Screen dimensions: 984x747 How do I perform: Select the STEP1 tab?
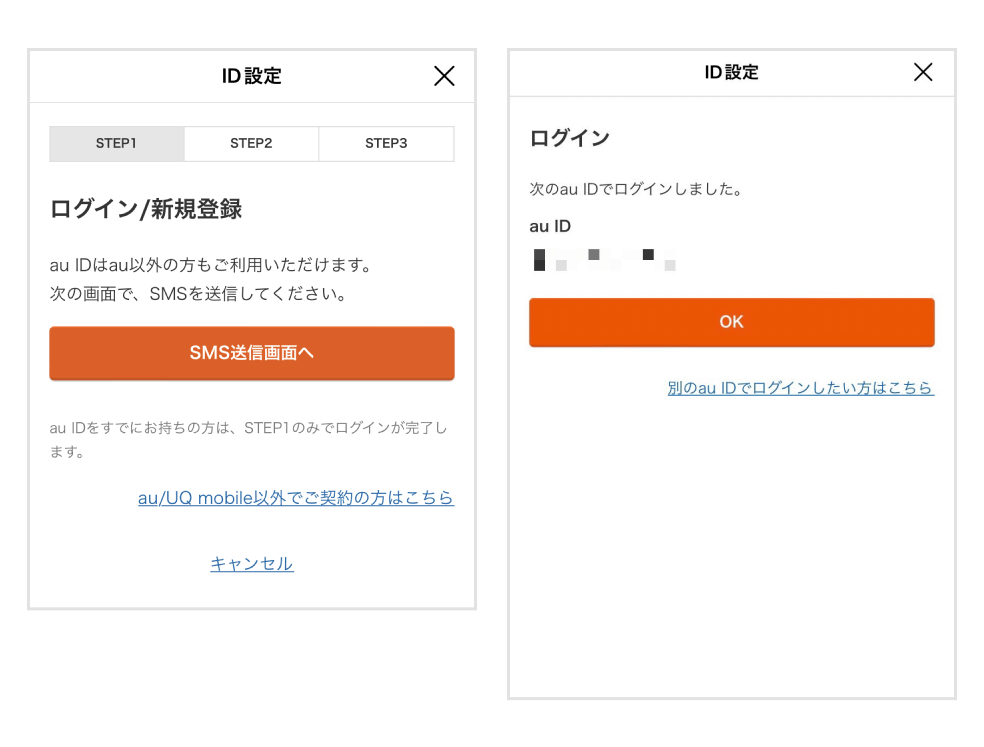click(x=117, y=144)
